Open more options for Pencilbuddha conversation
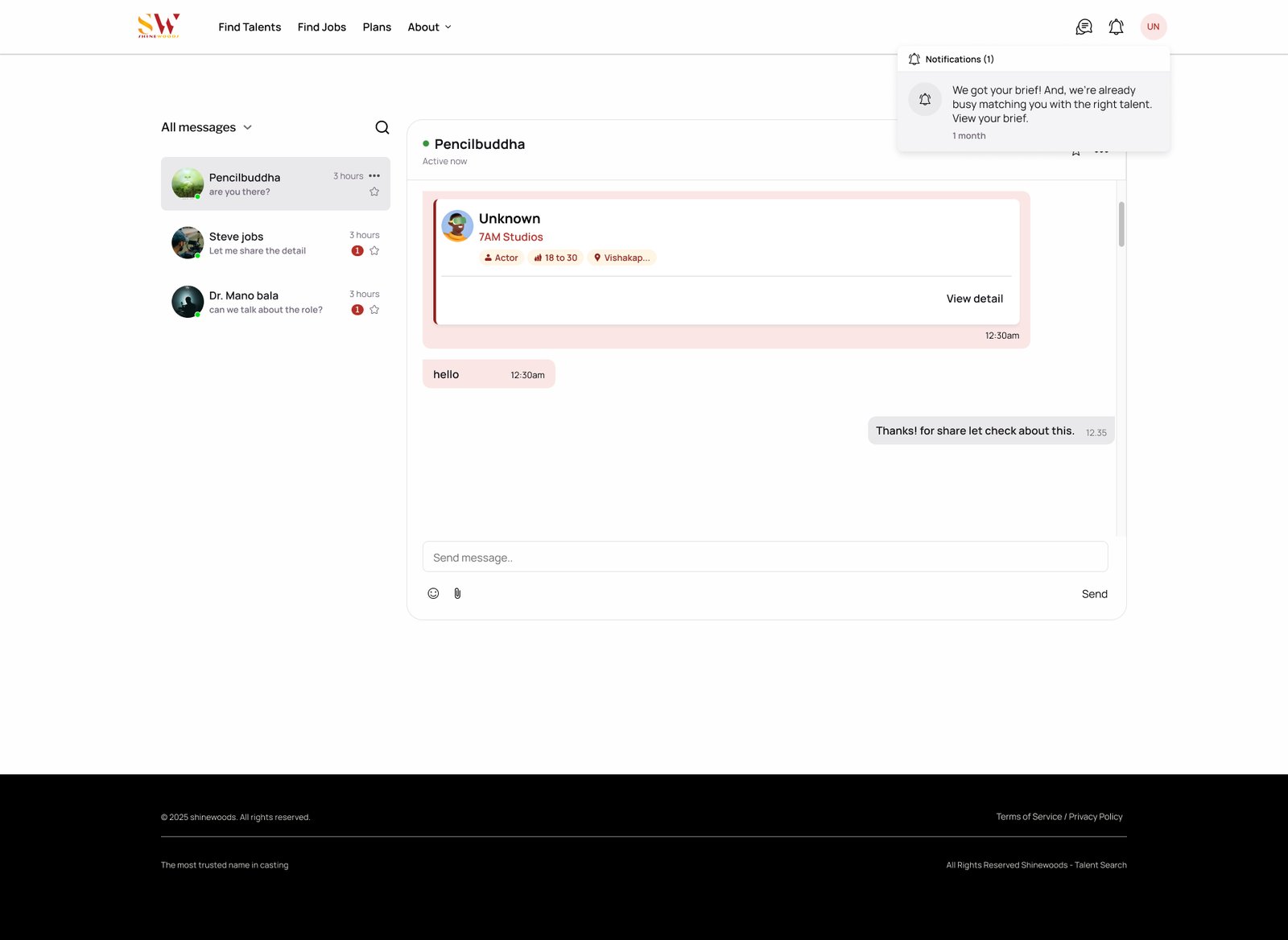Image resolution: width=1288 pixels, height=940 pixels. coord(374,175)
